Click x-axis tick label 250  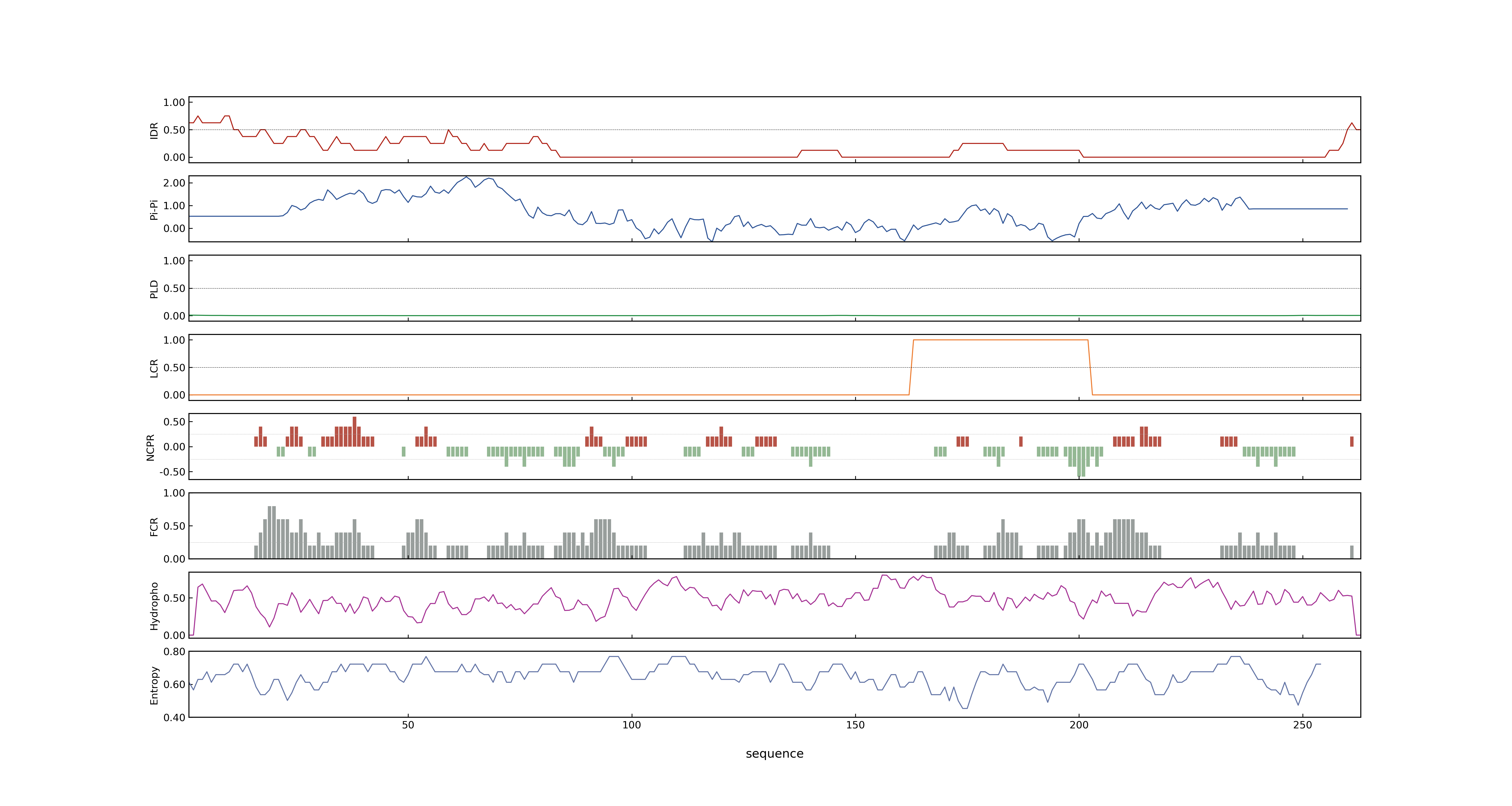pos(1302,725)
